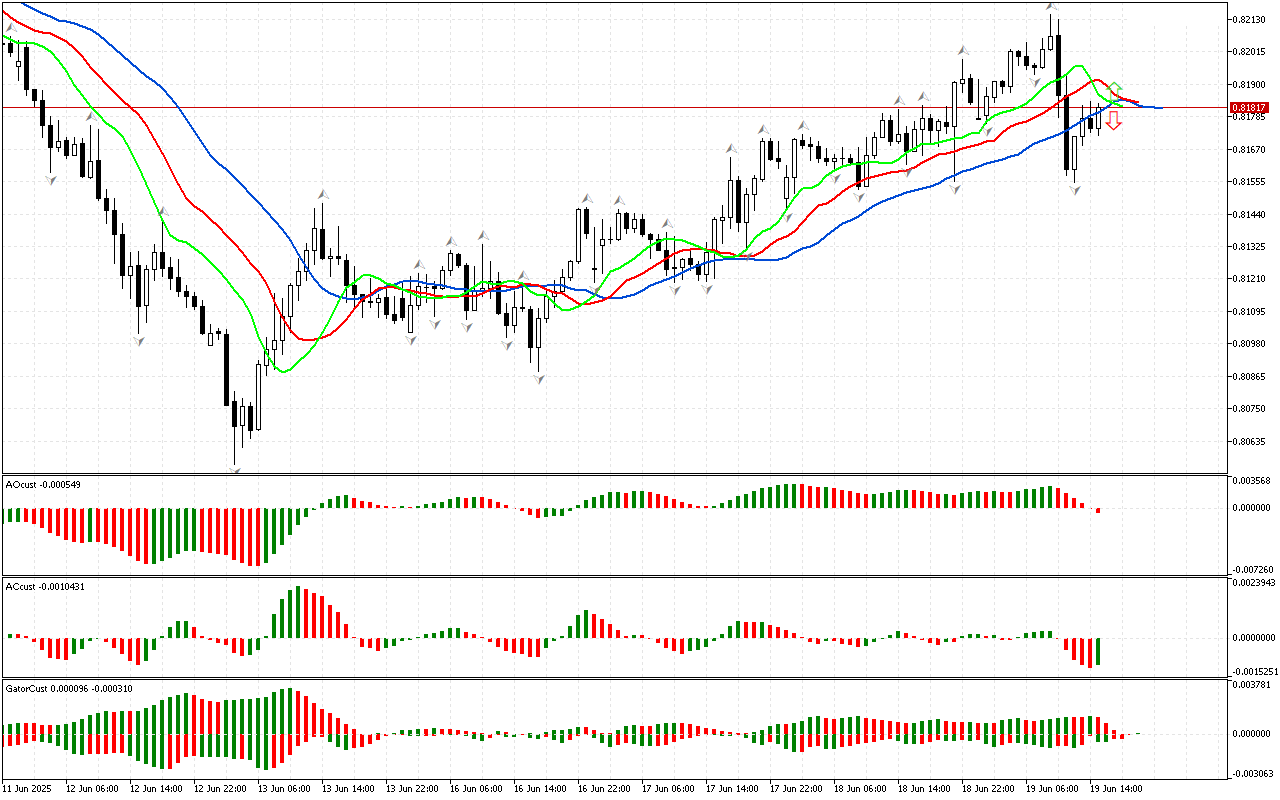Click the 16 Jun 14:00 time label
The image size is (1280, 800).
(541, 789)
